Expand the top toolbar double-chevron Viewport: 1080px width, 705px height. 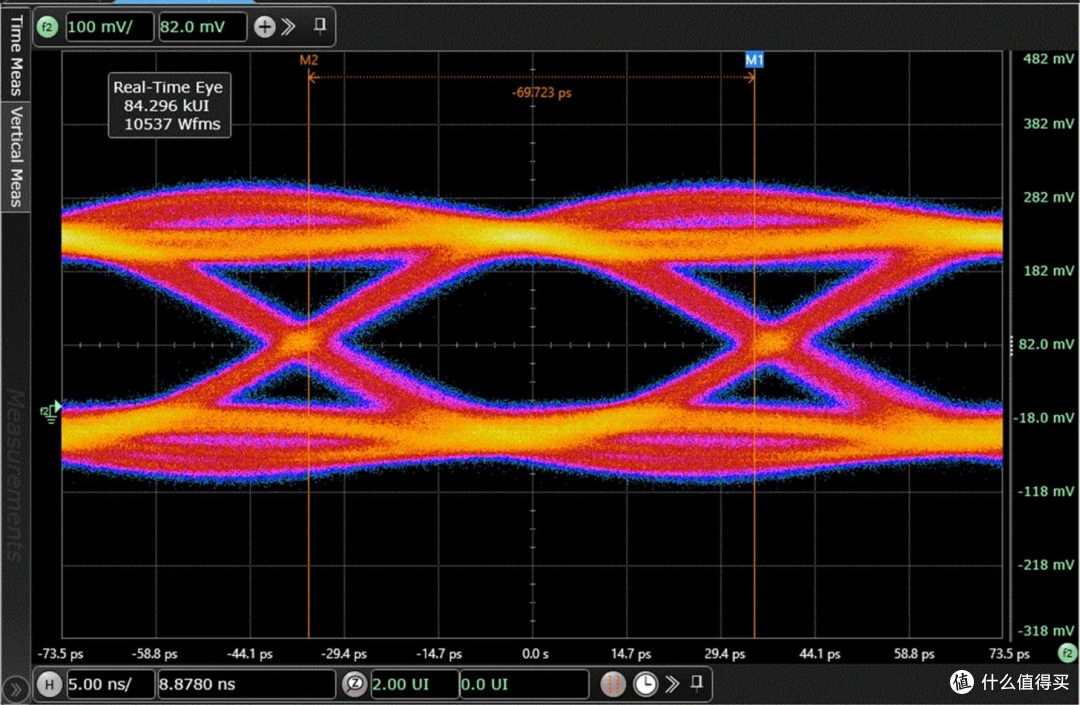289,27
